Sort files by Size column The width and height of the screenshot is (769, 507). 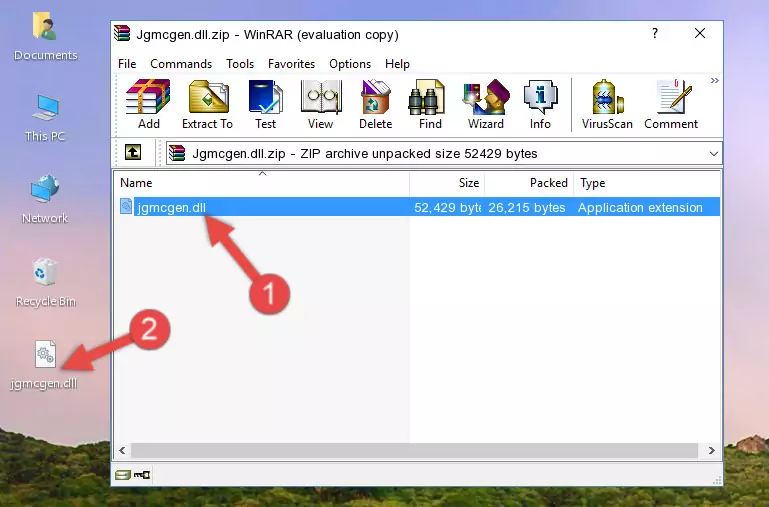447,183
